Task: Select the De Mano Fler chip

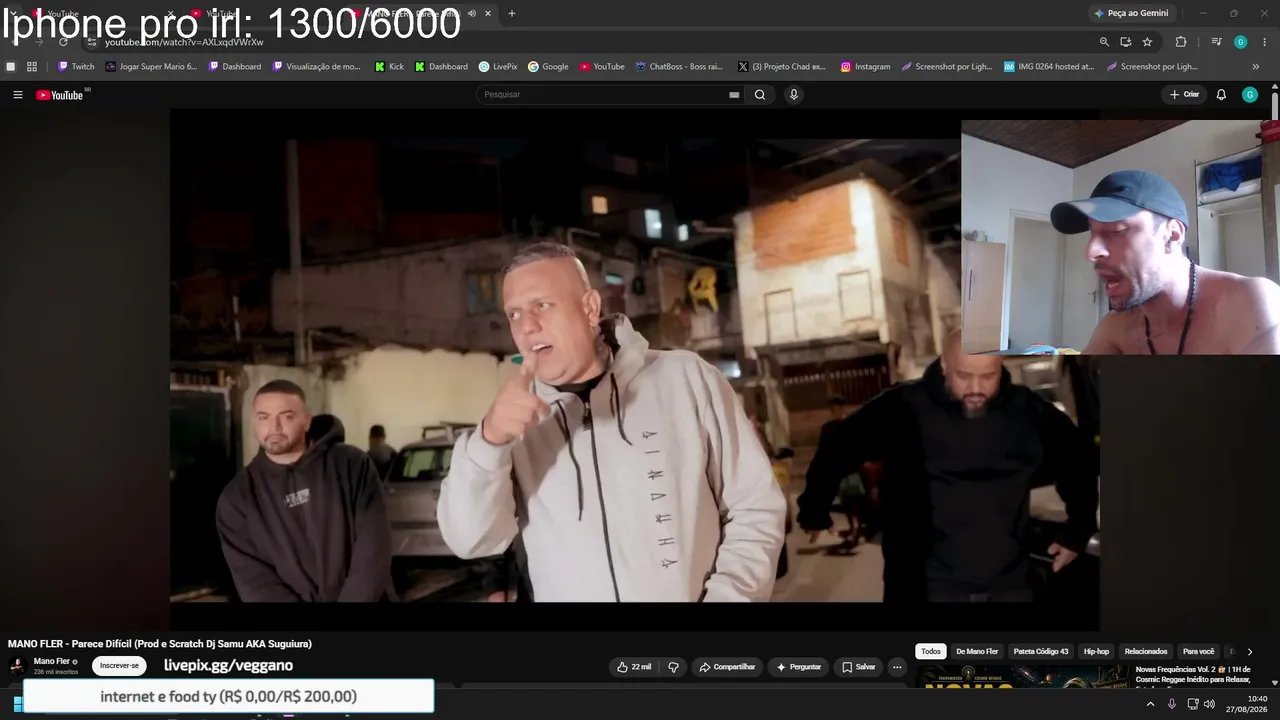Action: [x=977, y=652]
